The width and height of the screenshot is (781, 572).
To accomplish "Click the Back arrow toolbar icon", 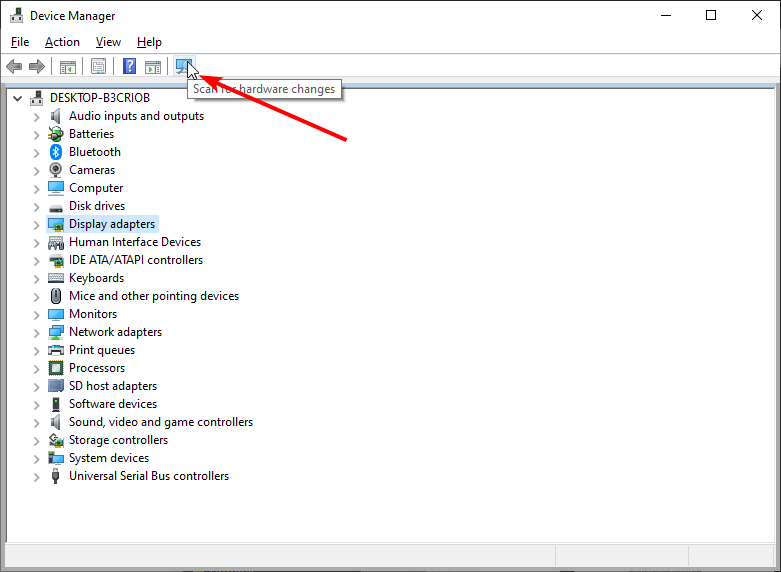I will tap(14, 66).
